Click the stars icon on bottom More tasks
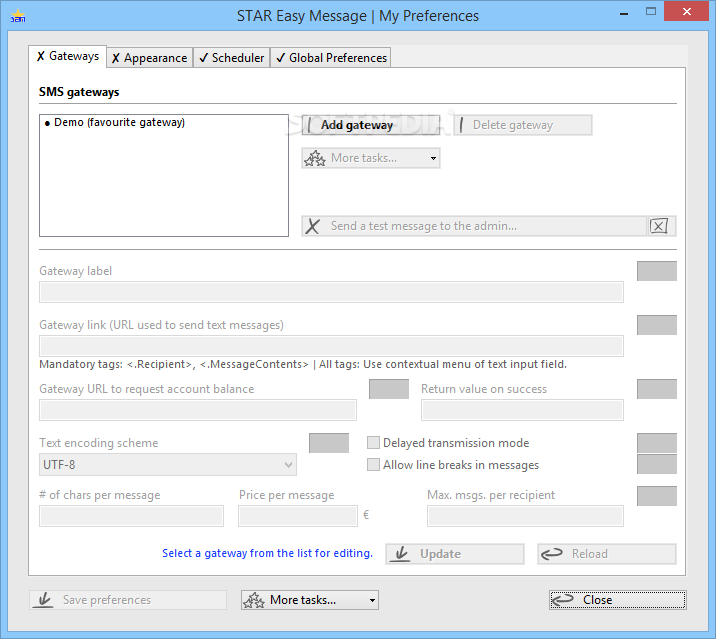Screen dimensions: 716x639 coord(254,600)
